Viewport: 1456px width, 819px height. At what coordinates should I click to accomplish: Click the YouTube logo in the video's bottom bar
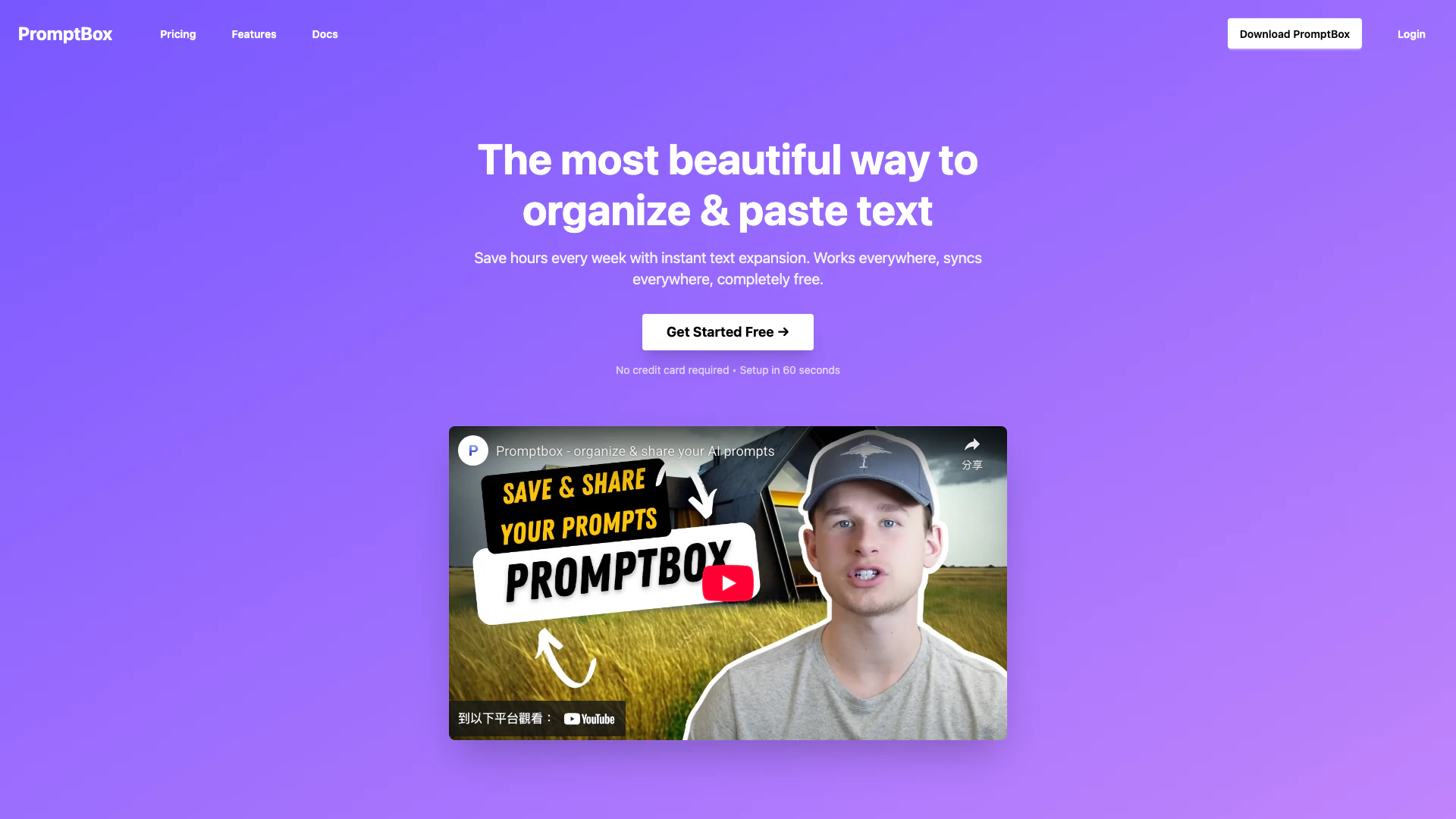589,719
